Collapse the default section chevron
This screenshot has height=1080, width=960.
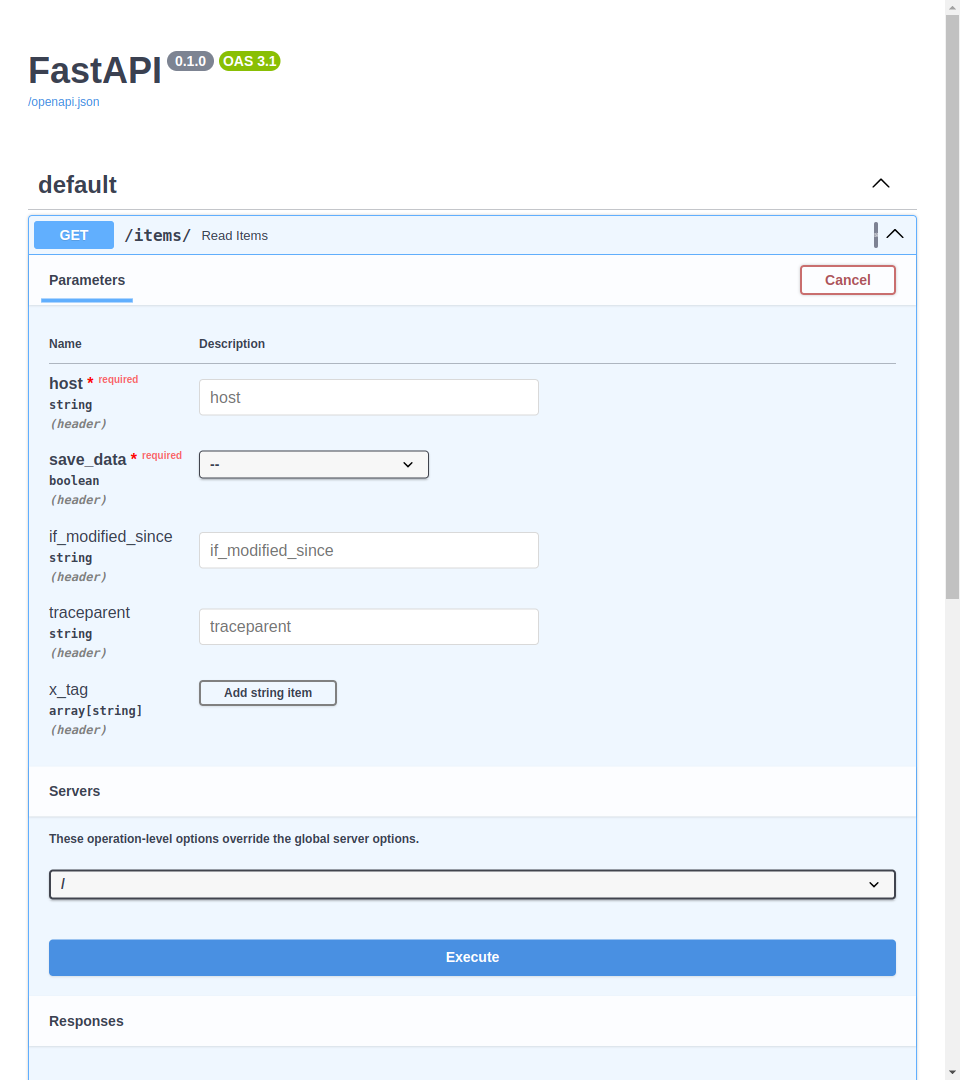coord(880,184)
